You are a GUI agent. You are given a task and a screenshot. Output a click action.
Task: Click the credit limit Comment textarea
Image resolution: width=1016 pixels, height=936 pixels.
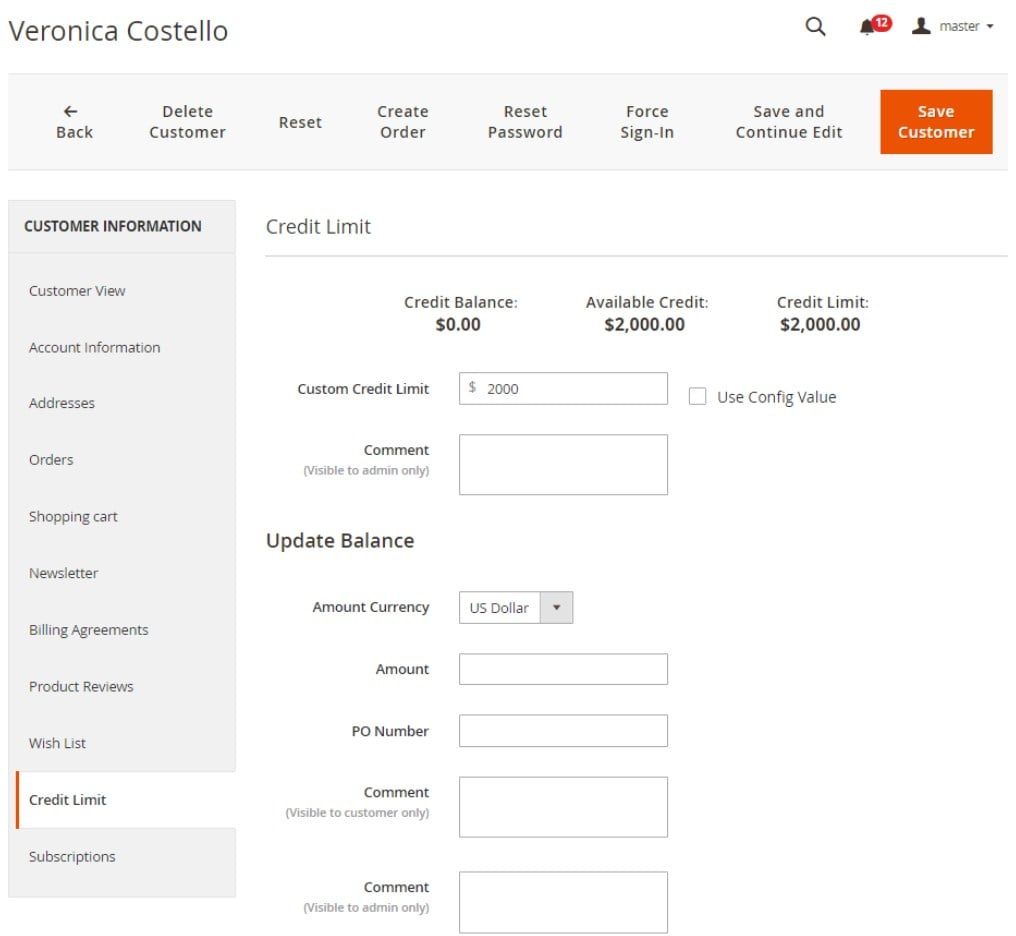(x=563, y=464)
